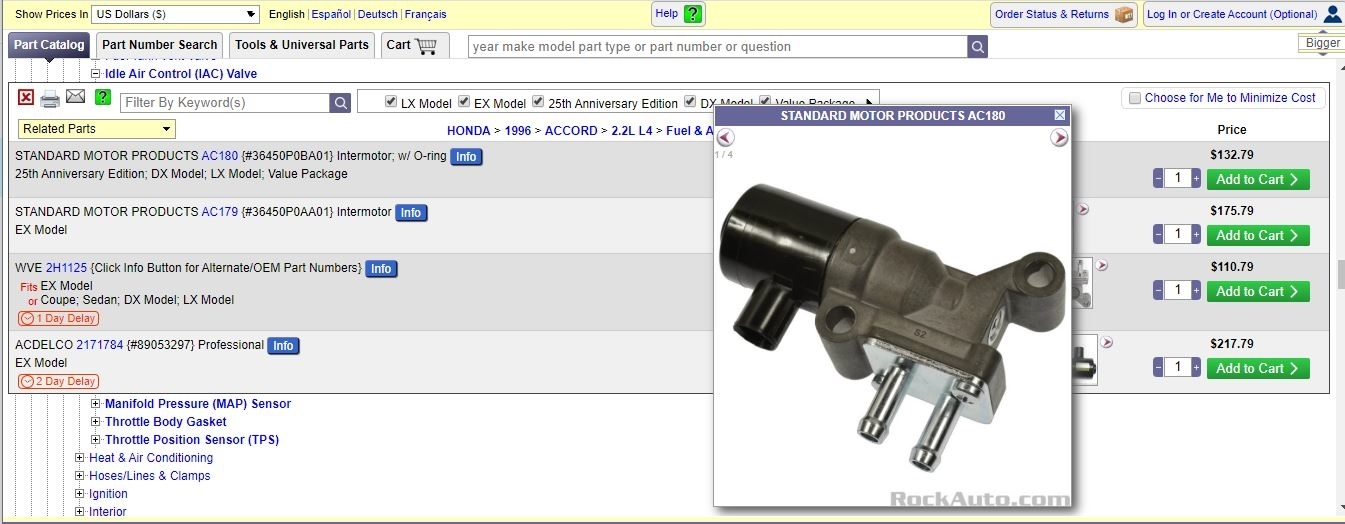
Task: Switch language to Français
Action: coord(425,14)
